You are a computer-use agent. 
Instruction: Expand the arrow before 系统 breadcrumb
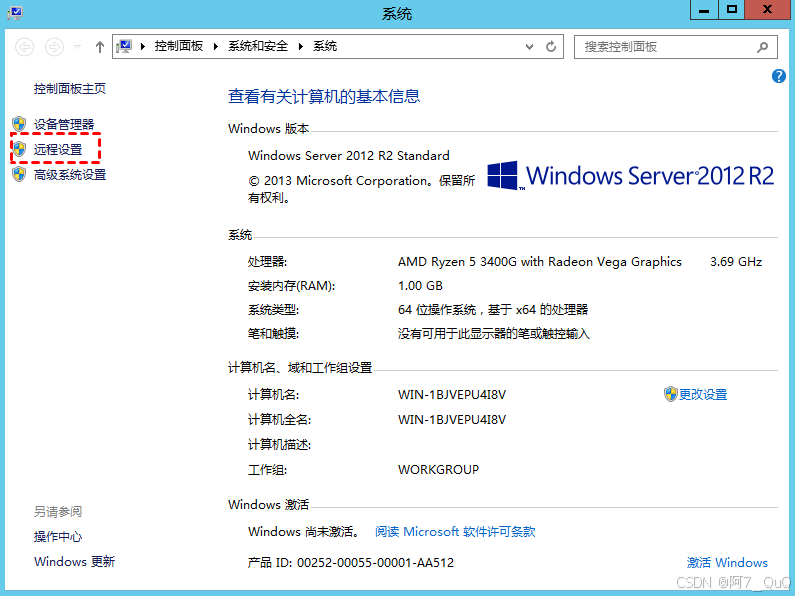(301, 47)
